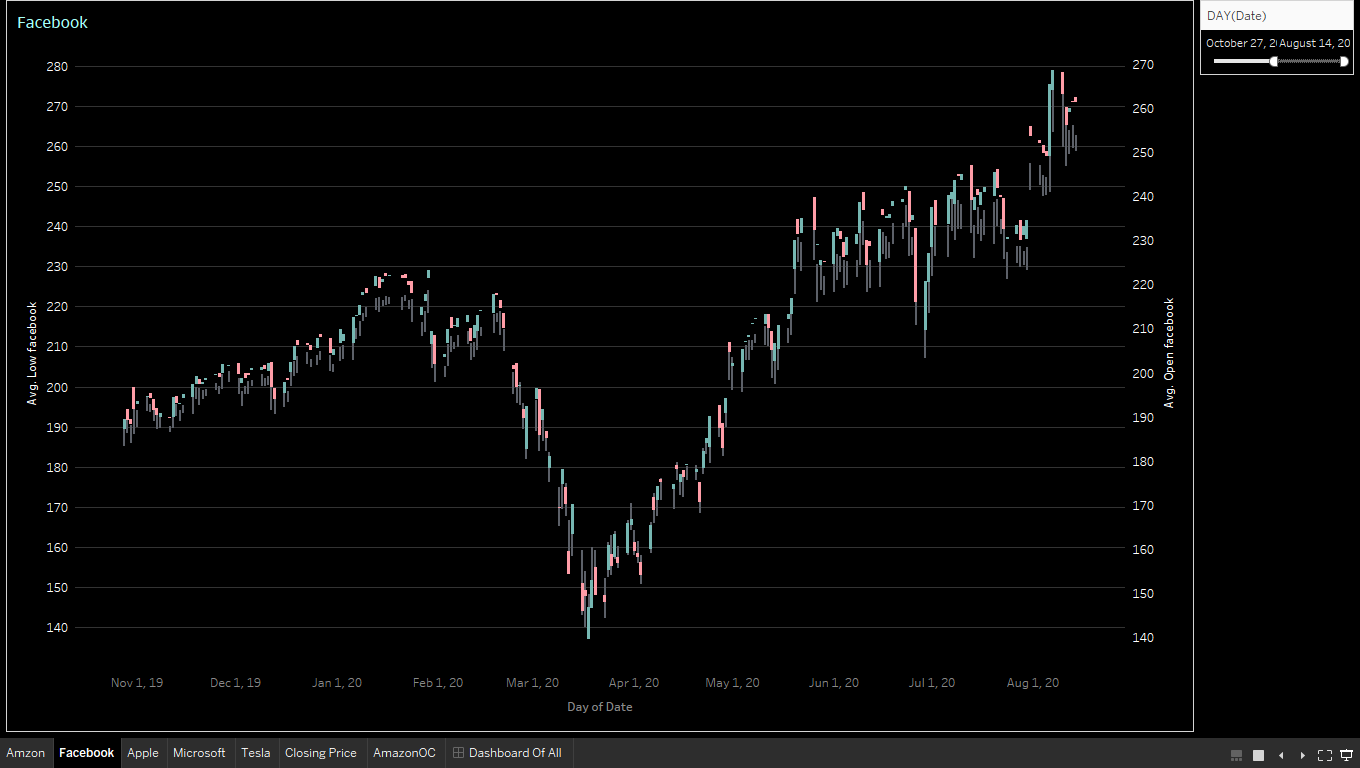The width and height of the screenshot is (1360, 768).
Task: Click the Nov 1, 19 axis label
Action: point(137,683)
